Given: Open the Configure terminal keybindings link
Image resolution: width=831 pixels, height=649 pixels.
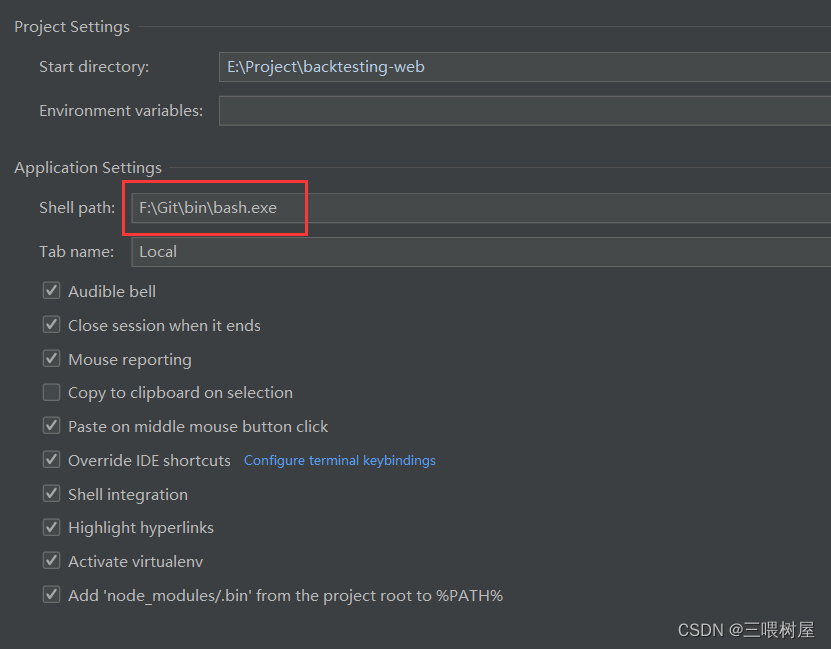Looking at the screenshot, I should pyautogui.click(x=340, y=461).
